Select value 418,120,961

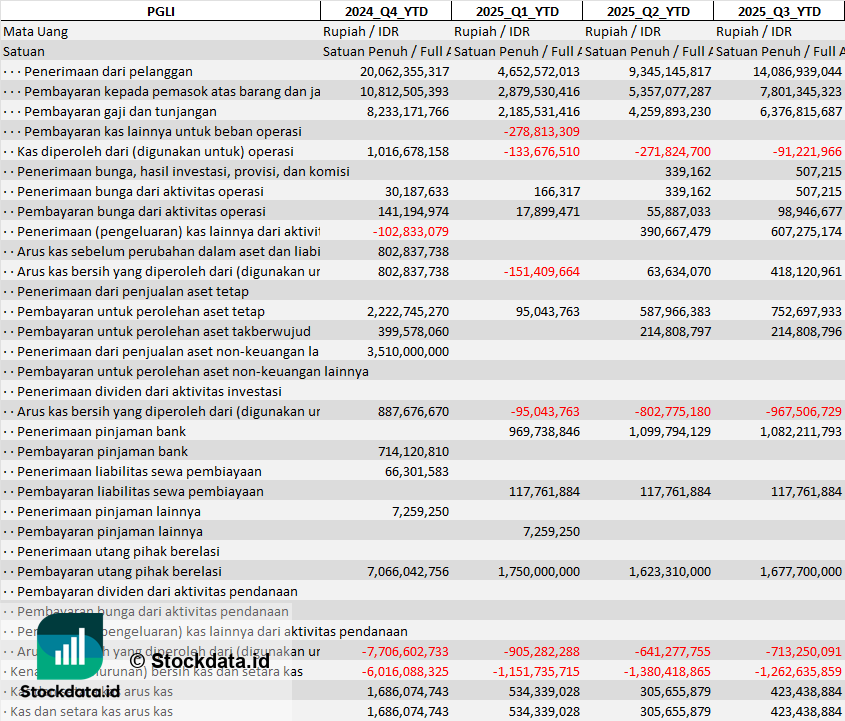point(806,272)
